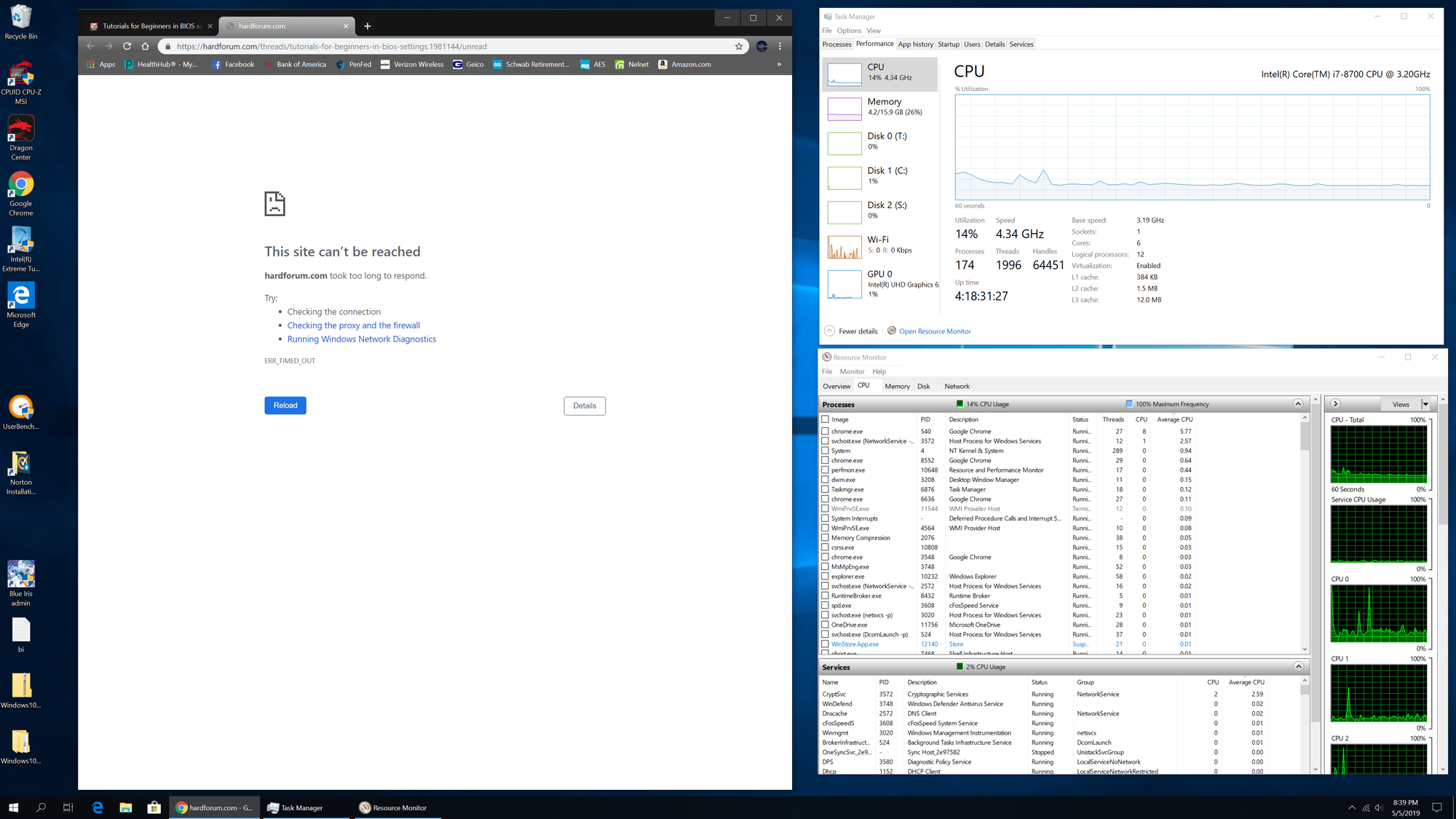Click Running Windows Network Diagnostics link
Viewport: 1456px width, 819px height.
click(x=361, y=339)
